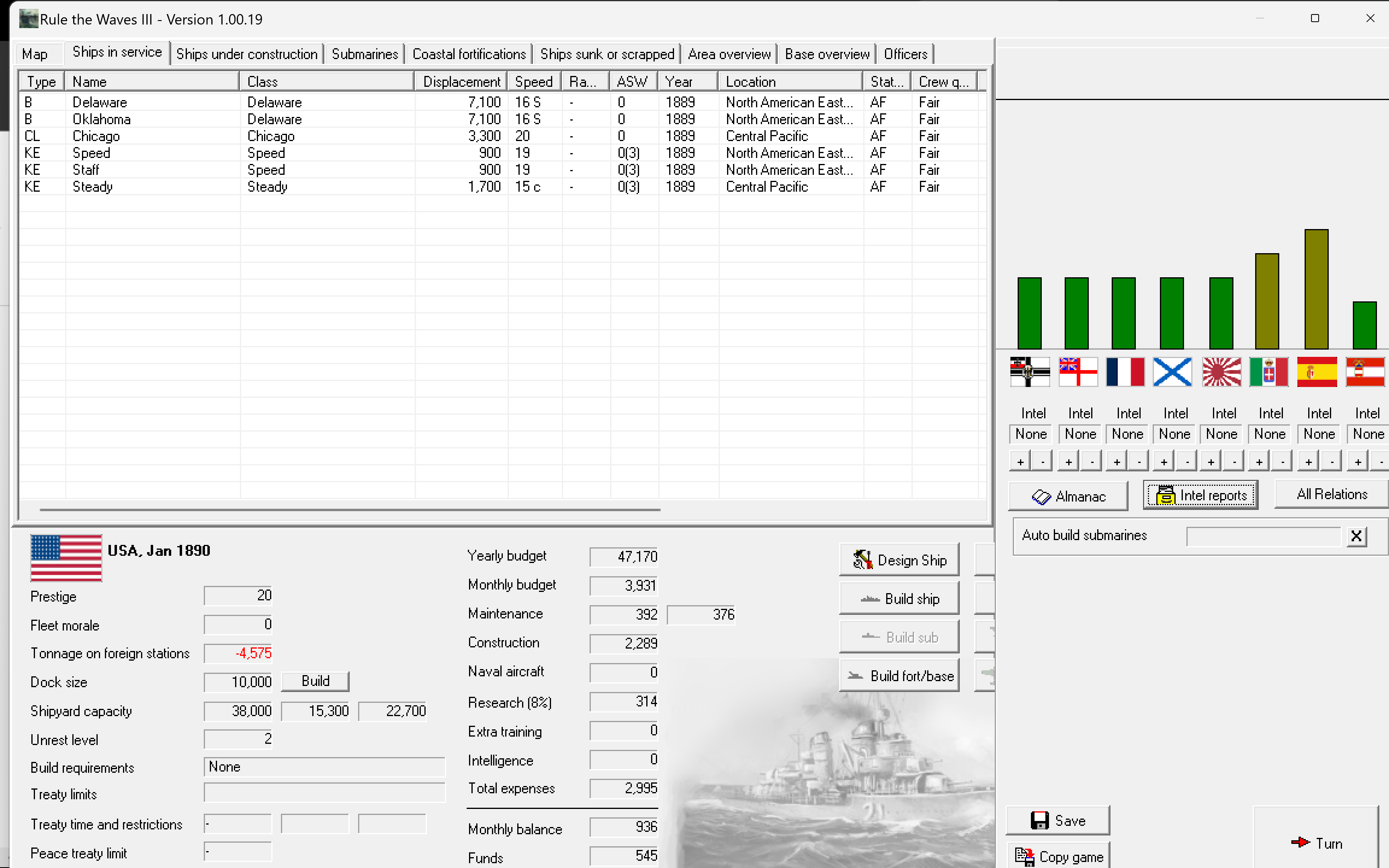Click the French tricolor flag
This screenshot has height=868, width=1389.
pos(1126,372)
